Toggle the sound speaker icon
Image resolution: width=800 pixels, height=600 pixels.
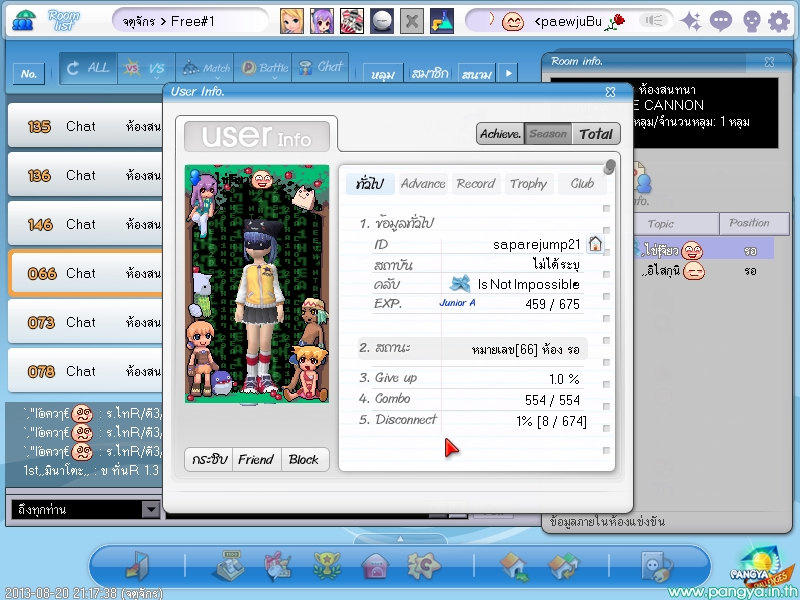[x=654, y=20]
